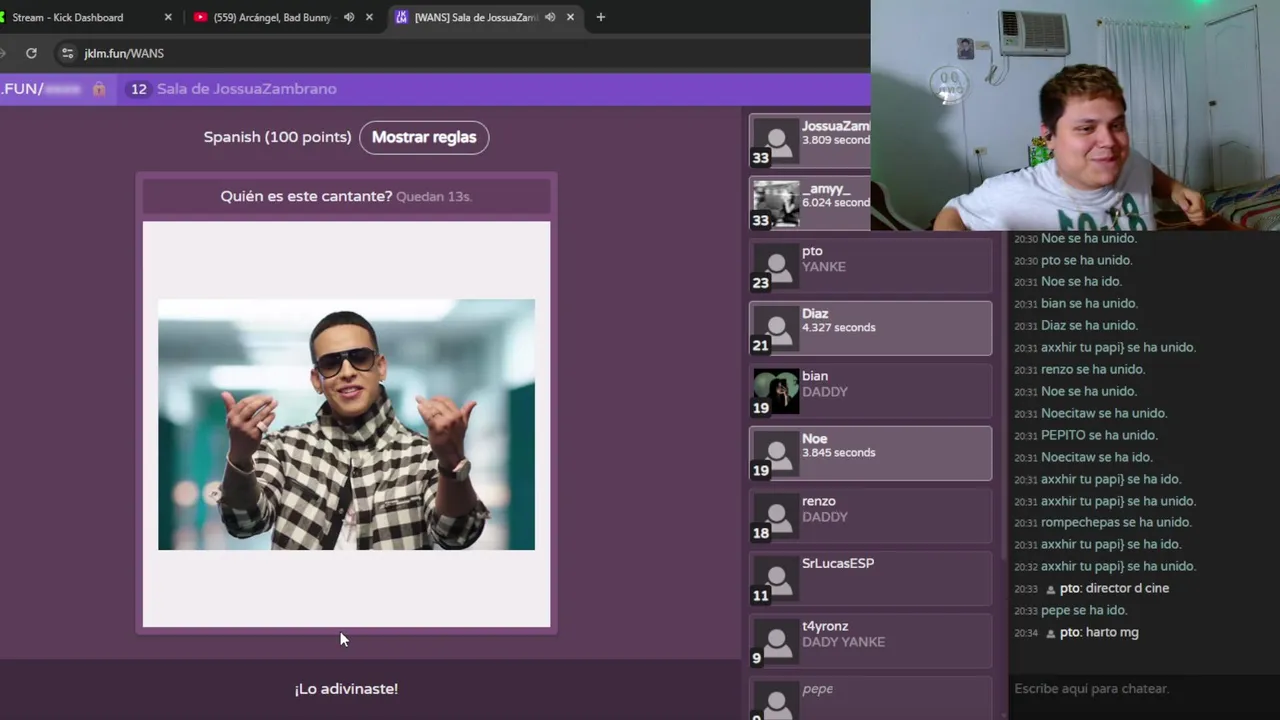
Task: Click pepe's avatar in scoreboard
Action: (776, 701)
